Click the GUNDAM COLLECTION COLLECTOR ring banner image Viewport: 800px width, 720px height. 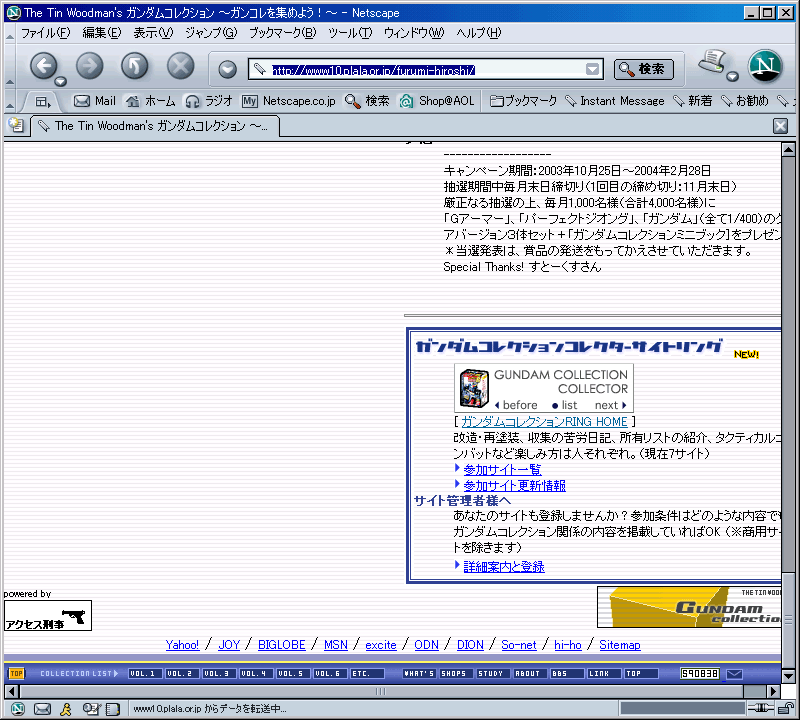click(x=544, y=388)
